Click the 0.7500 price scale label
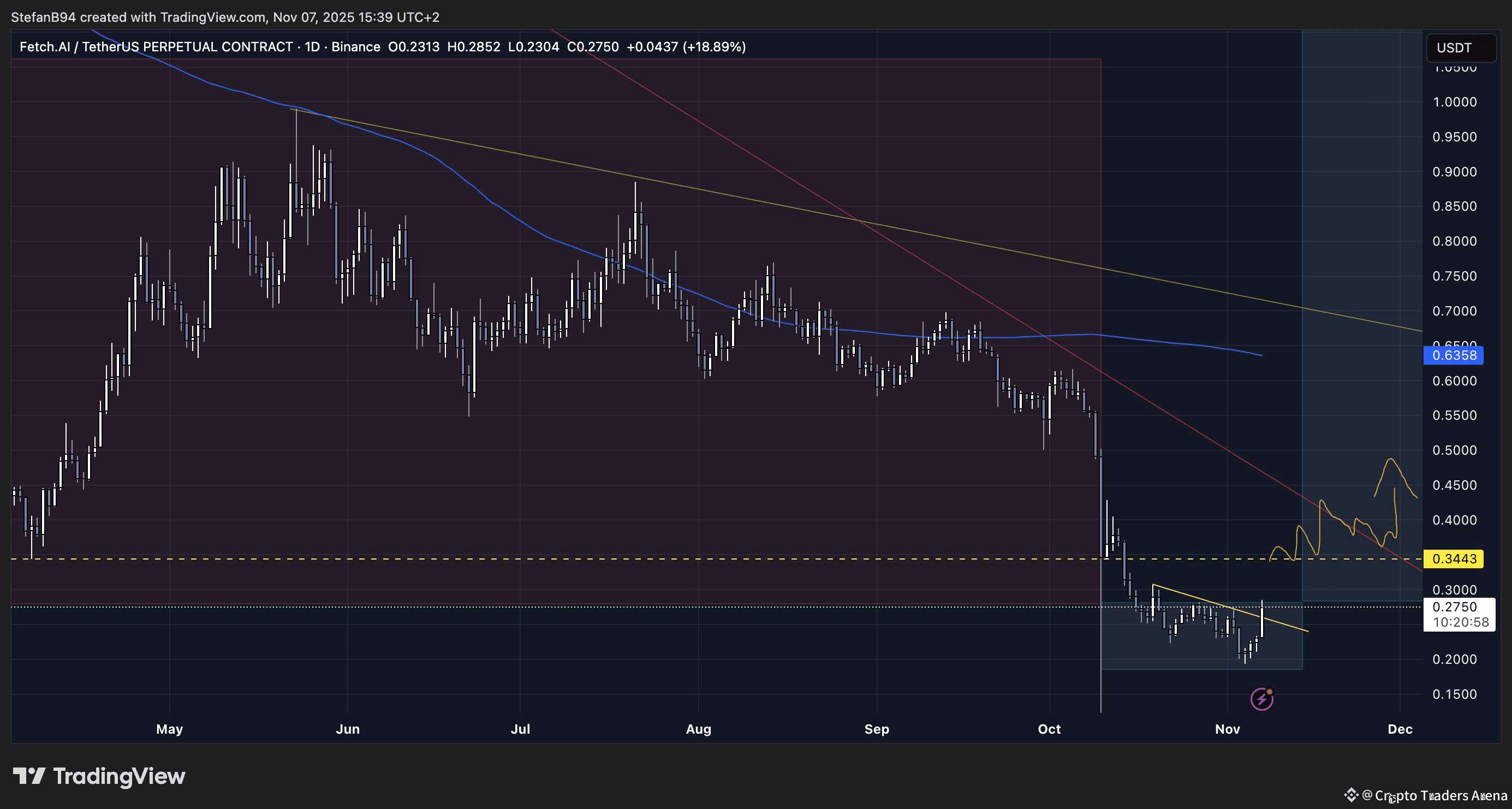Viewport: 1512px width, 809px height. pos(1455,276)
